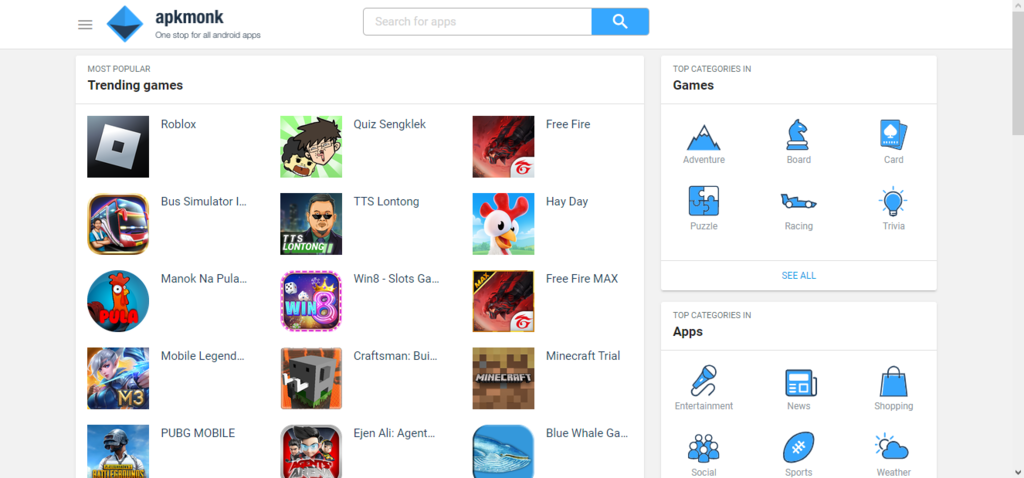Open the Craftsman game icon
This screenshot has height=478, width=1024.
point(311,378)
